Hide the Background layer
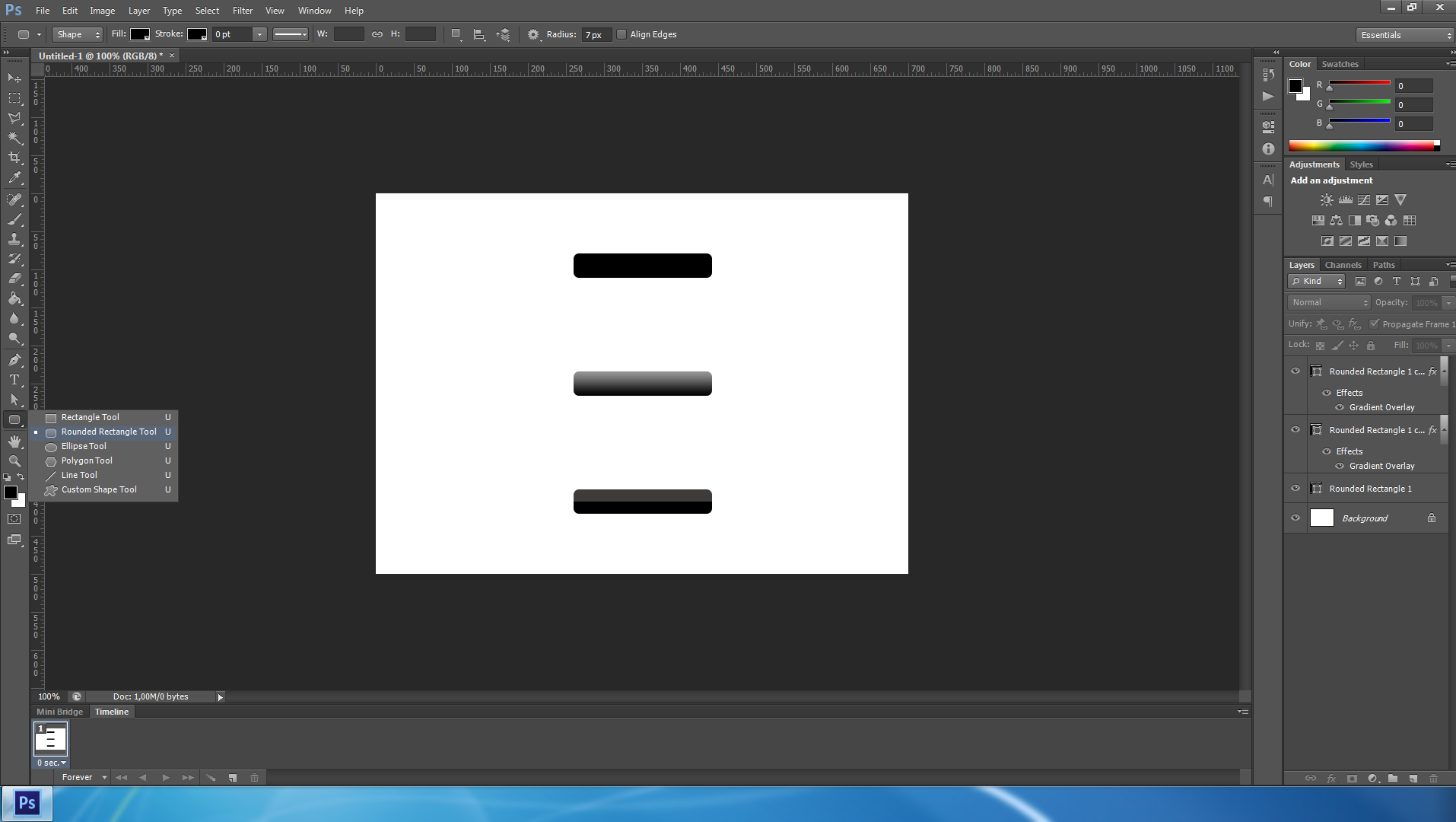 click(x=1295, y=518)
